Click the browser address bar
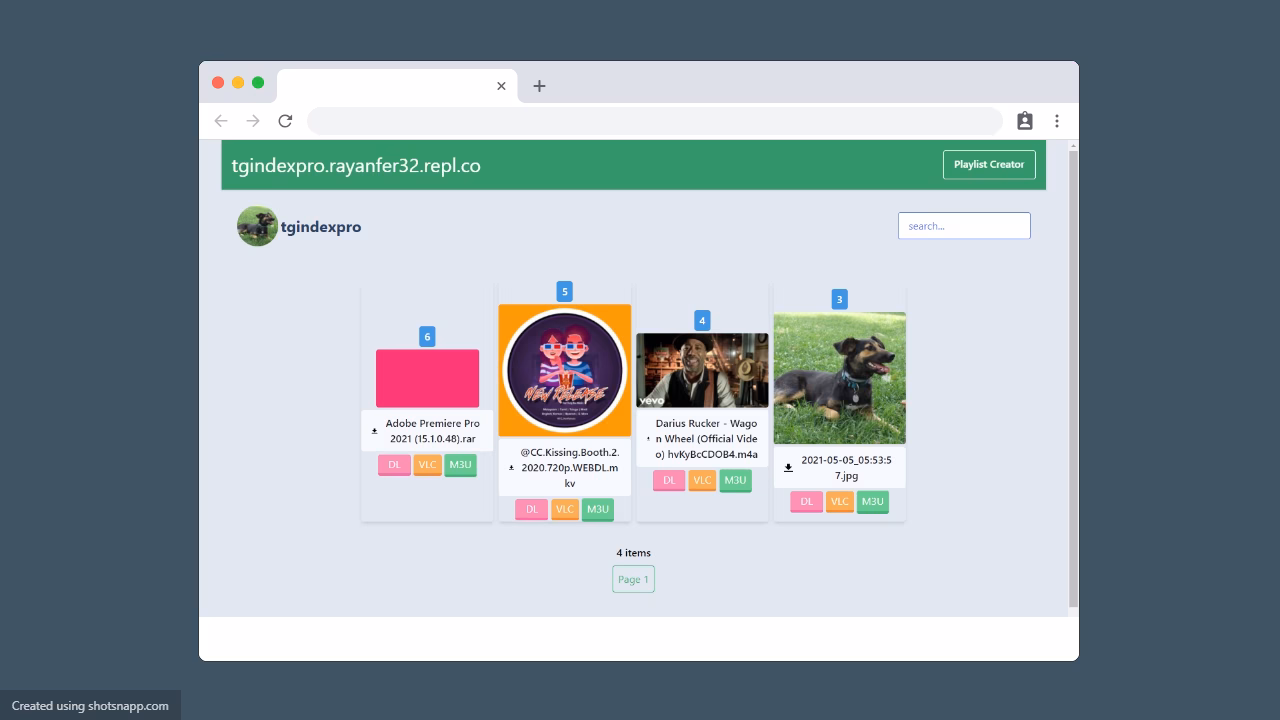Viewport: 1280px width, 720px height. pyautogui.click(x=654, y=121)
